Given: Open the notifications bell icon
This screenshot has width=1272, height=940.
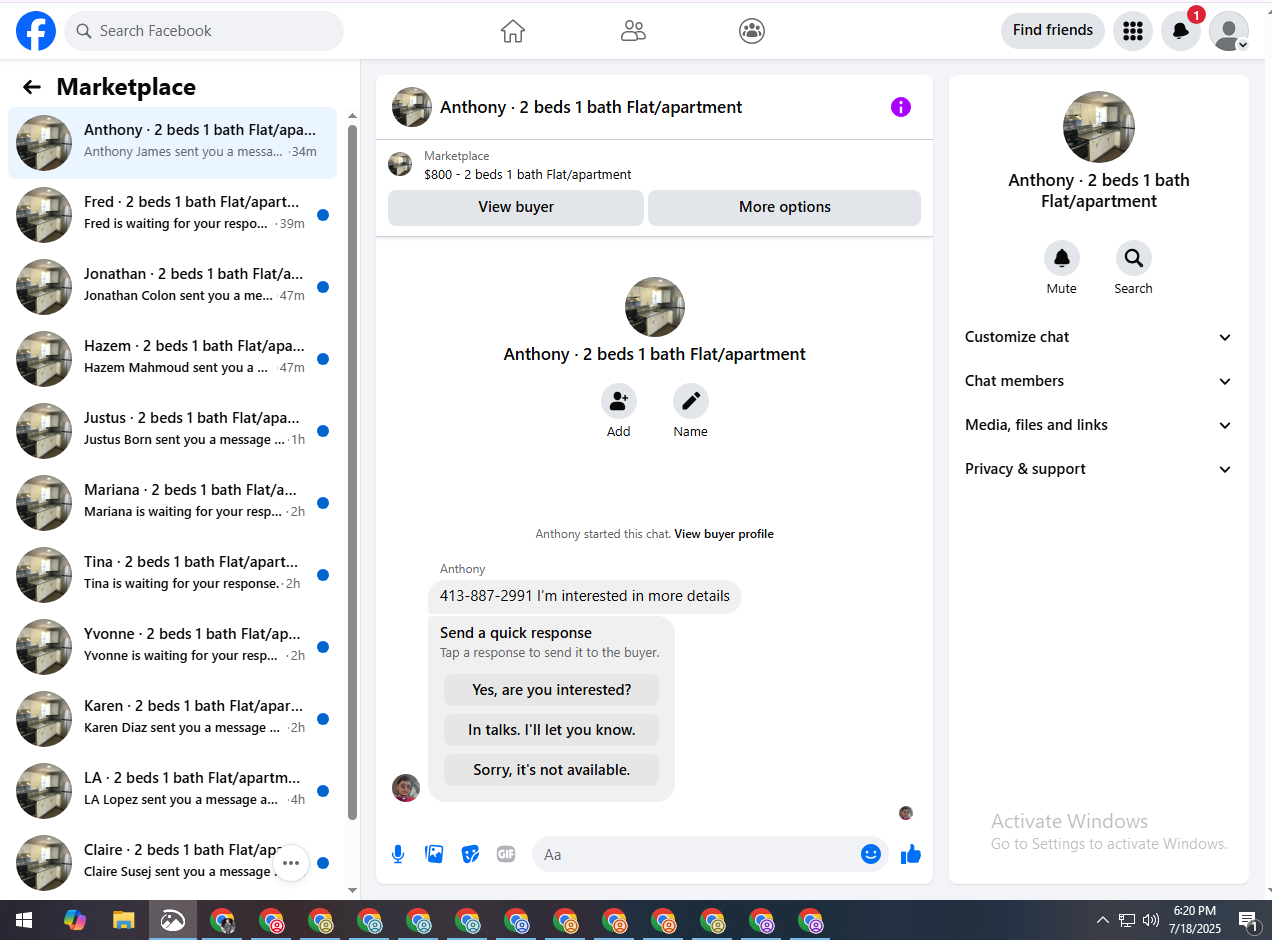Looking at the screenshot, I should coord(1181,31).
